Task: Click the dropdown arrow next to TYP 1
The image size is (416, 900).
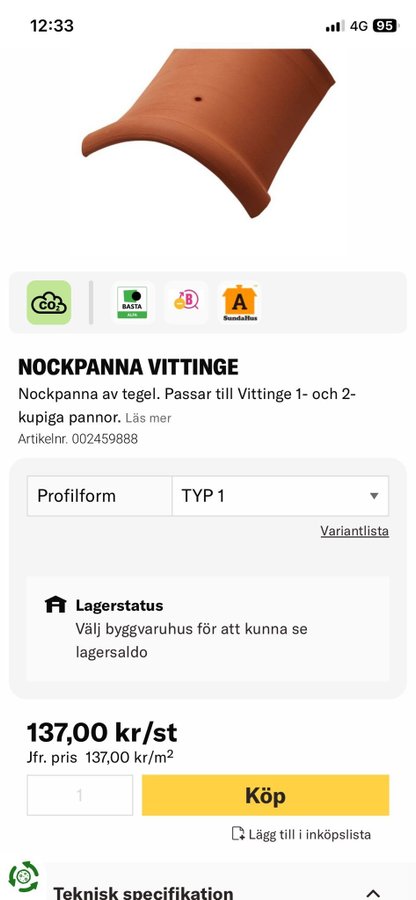Action: click(x=374, y=496)
